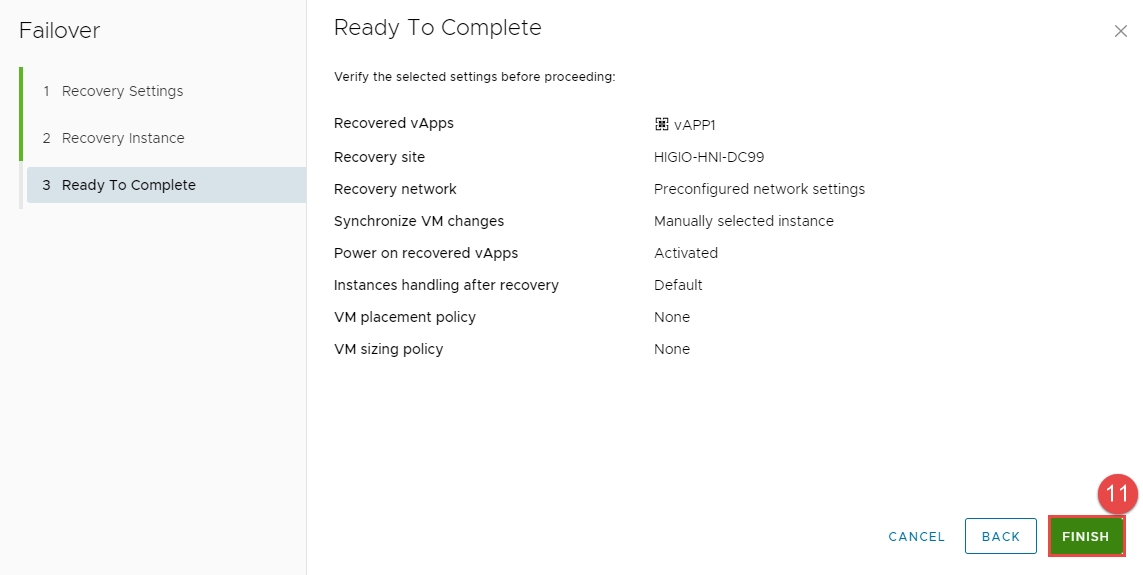Close the Failover wizard dialog
The width and height of the screenshot is (1143, 575).
(x=1120, y=31)
